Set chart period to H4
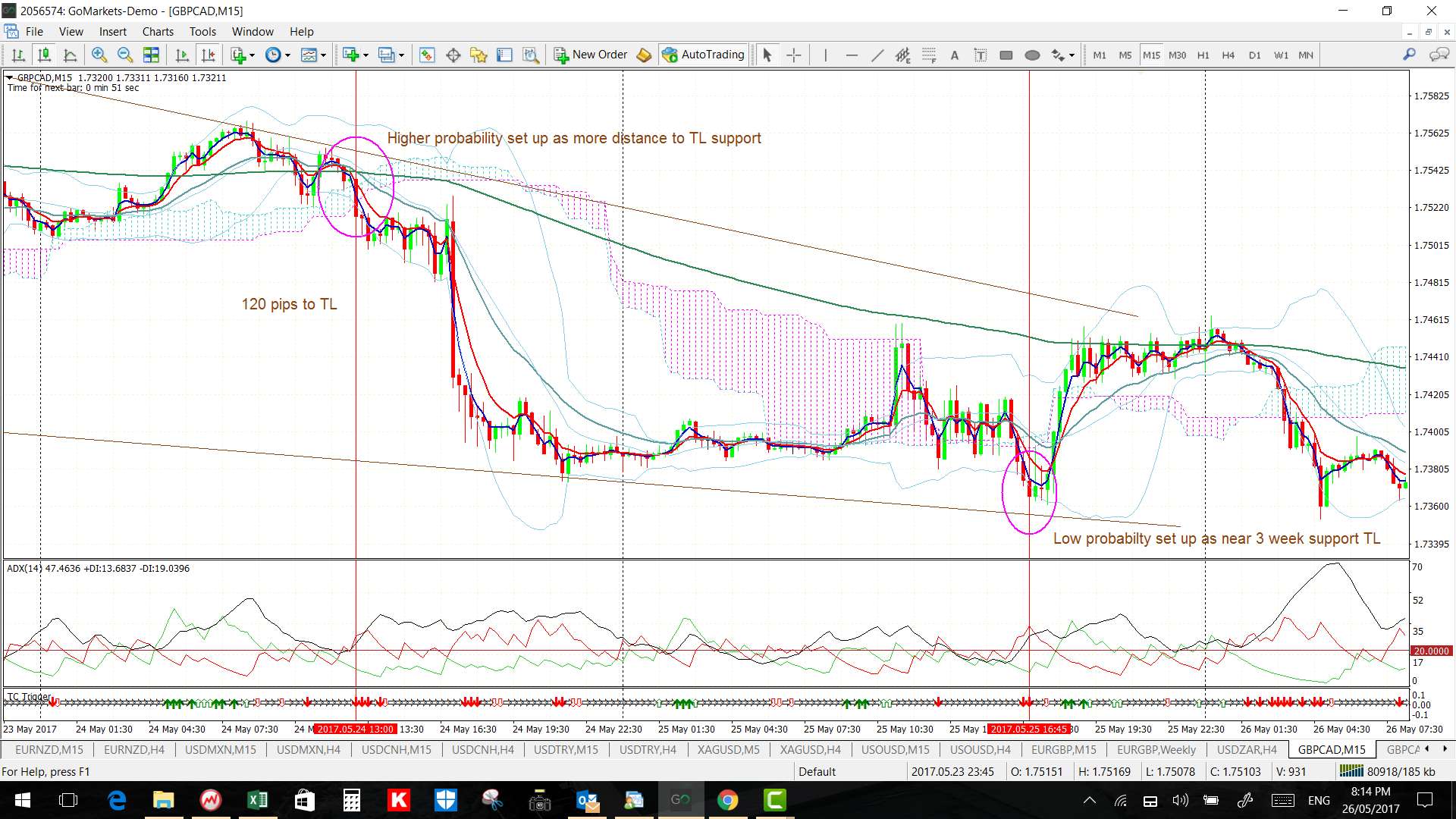 [1228, 55]
